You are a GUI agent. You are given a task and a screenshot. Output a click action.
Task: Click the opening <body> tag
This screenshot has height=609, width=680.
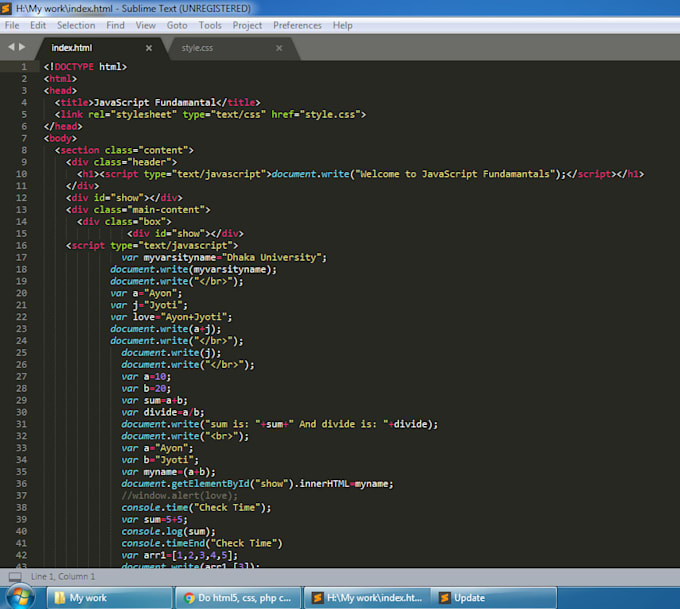coord(60,138)
